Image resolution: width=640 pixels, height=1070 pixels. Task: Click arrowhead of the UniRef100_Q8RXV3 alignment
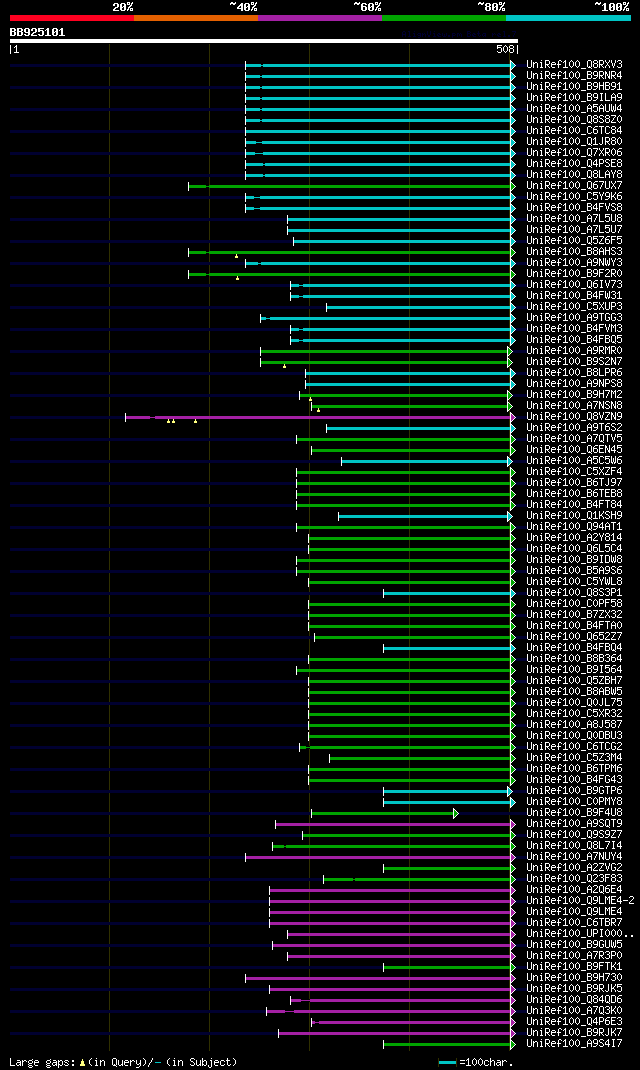click(513, 65)
